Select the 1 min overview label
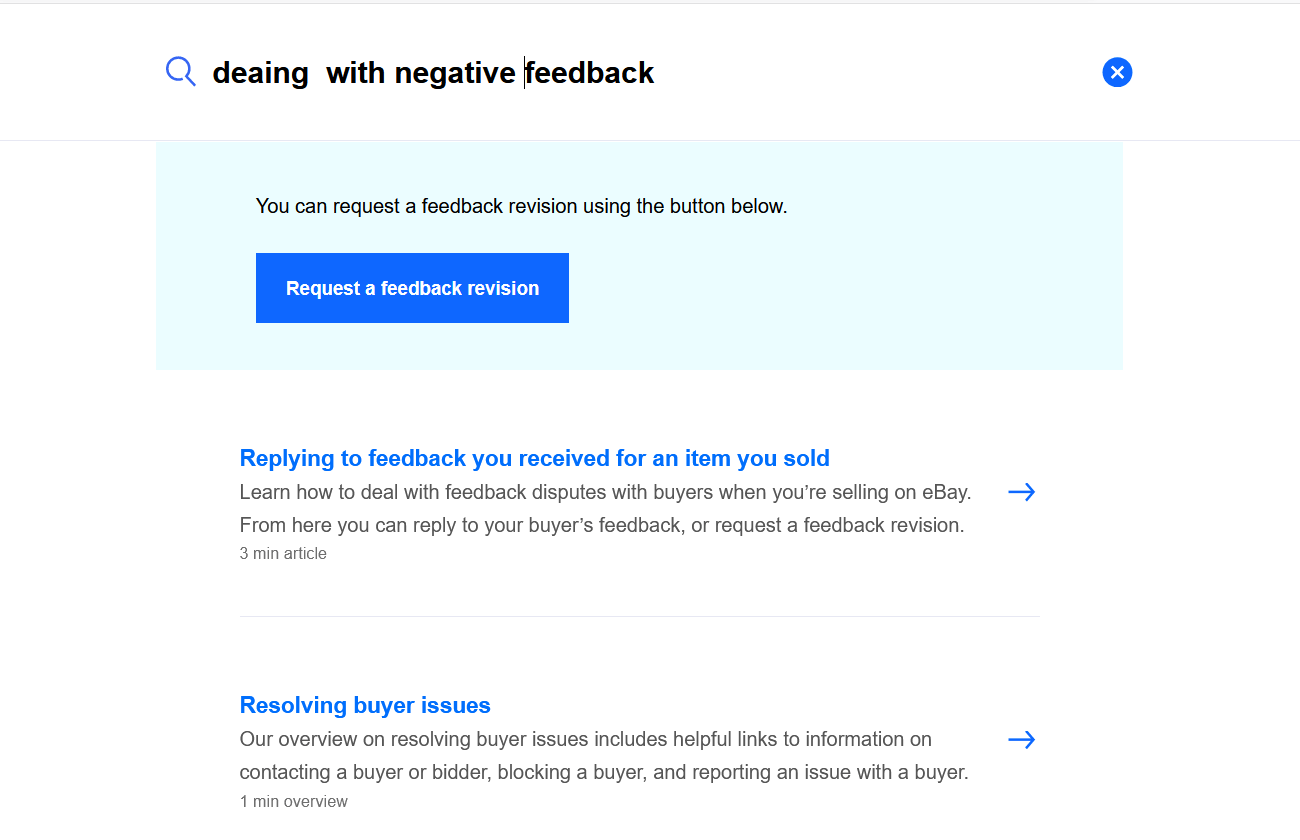This screenshot has height=840, width=1300. click(294, 801)
